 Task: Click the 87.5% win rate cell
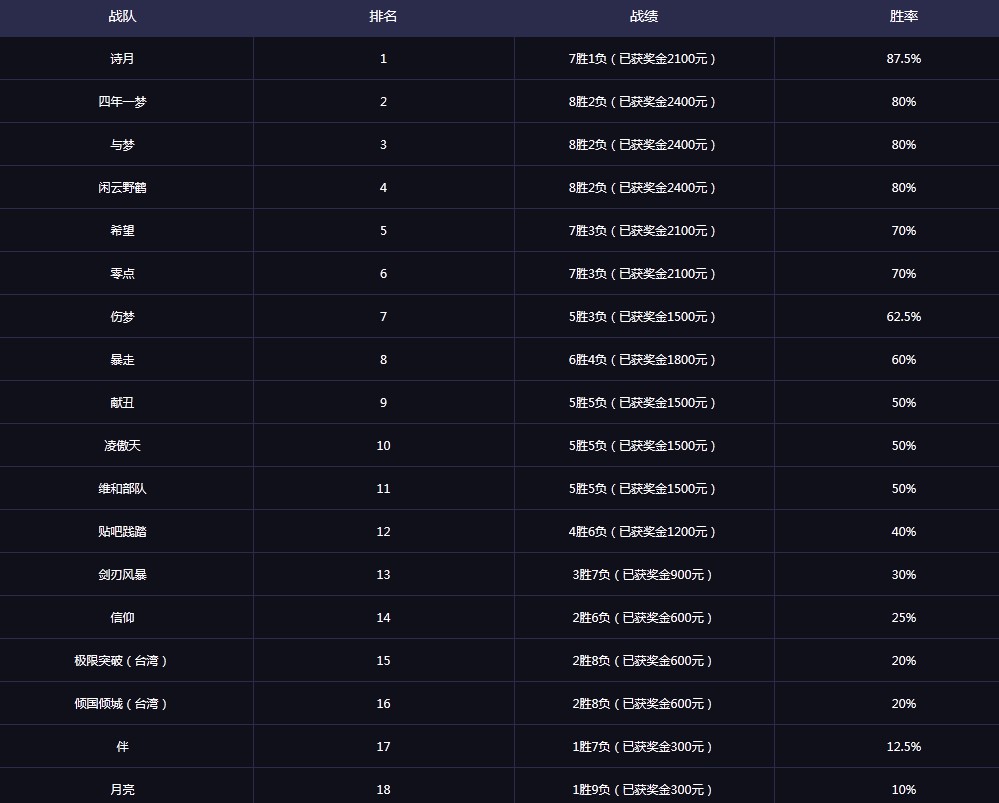coord(903,59)
